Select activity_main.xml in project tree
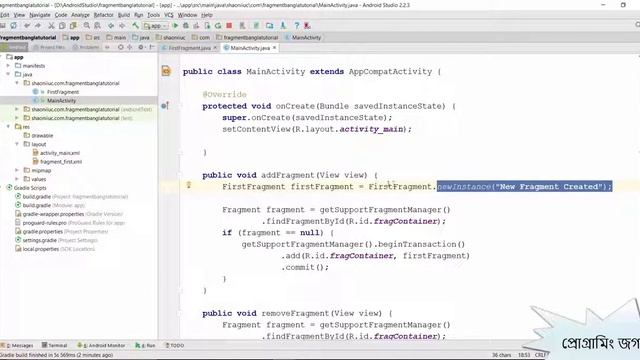 60,153
